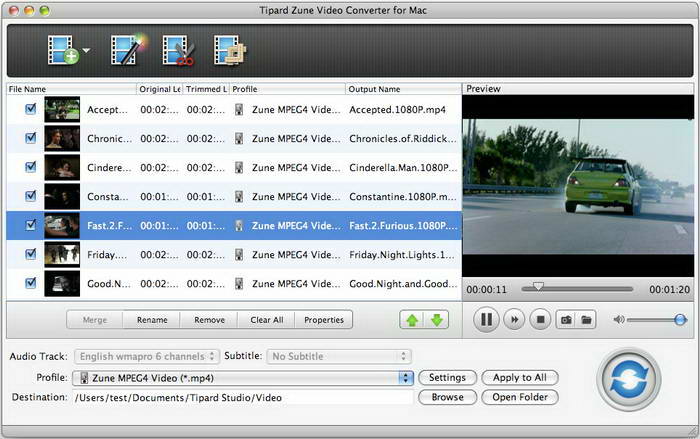This screenshot has height=439, width=700.
Task: Open the Subtitle dropdown
Action: click(339, 356)
